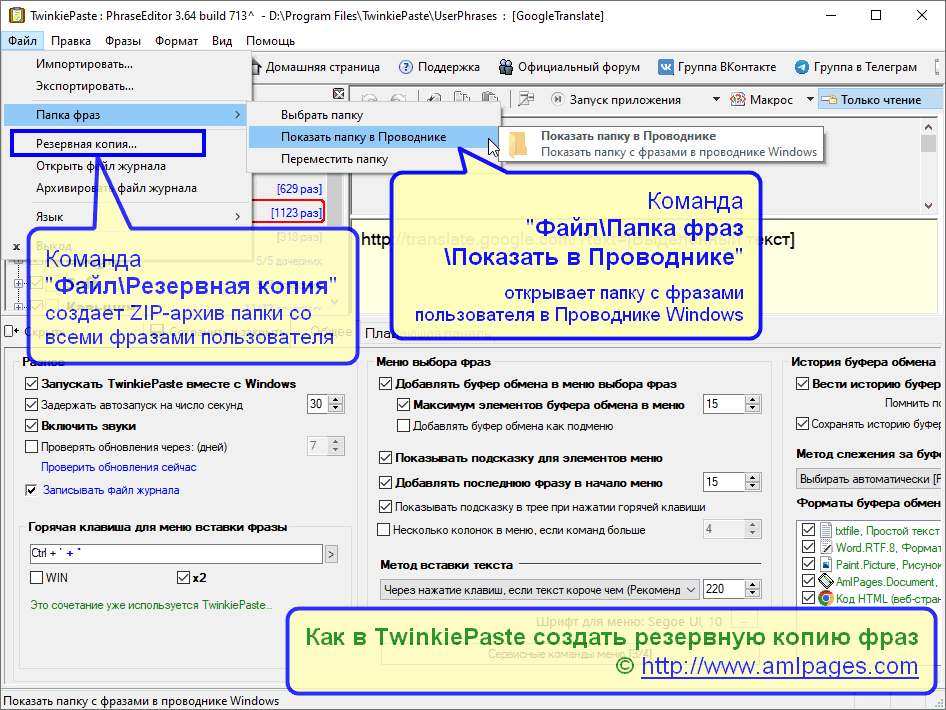Open the Вид menu

pyautogui.click(x=221, y=41)
